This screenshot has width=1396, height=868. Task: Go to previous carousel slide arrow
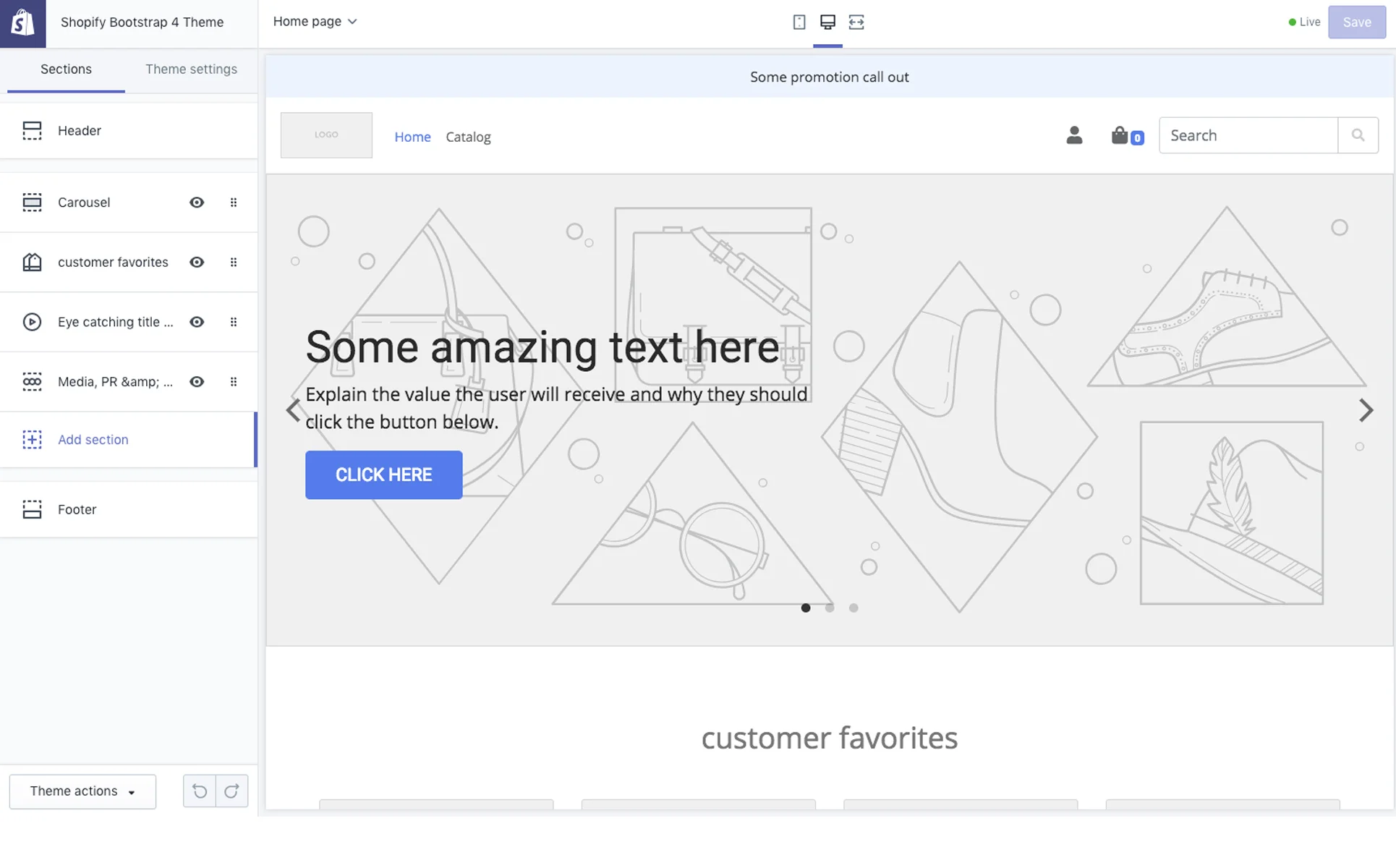point(293,410)
